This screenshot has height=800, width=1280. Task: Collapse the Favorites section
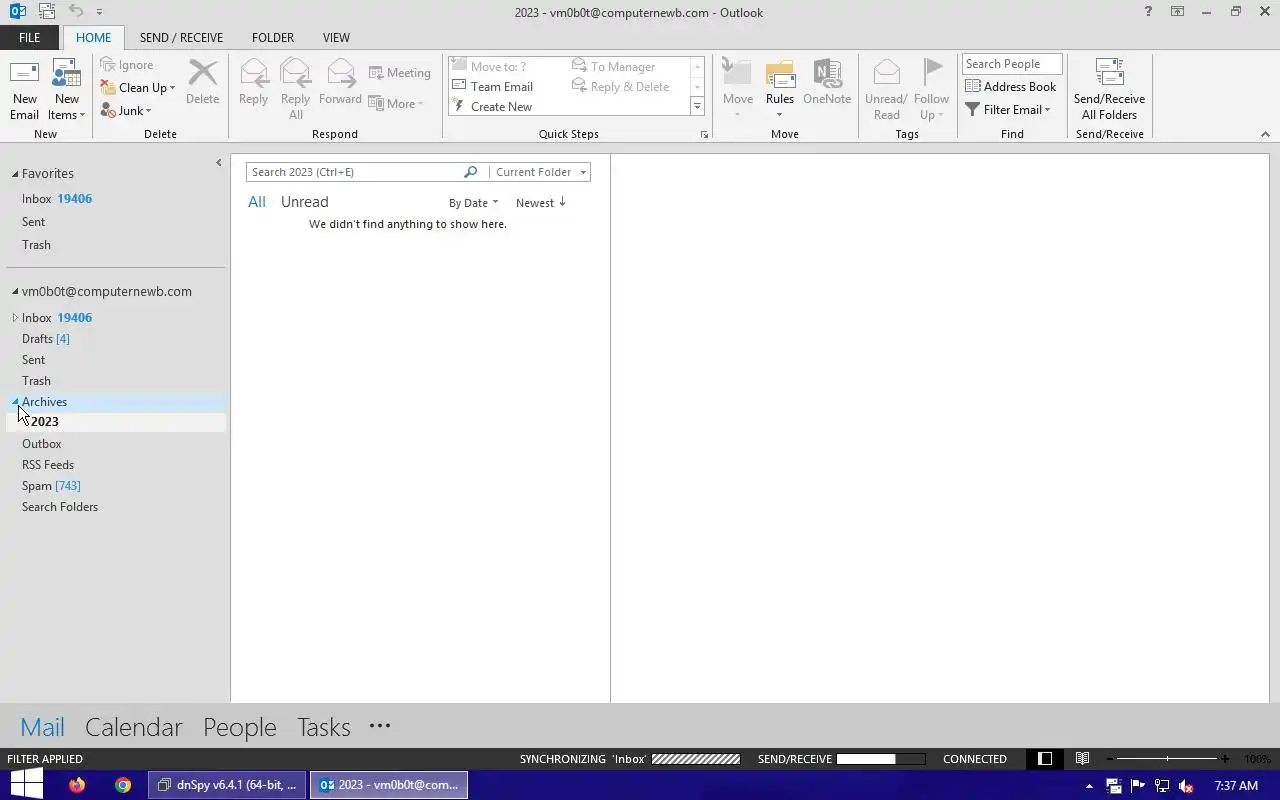[15, 174]
